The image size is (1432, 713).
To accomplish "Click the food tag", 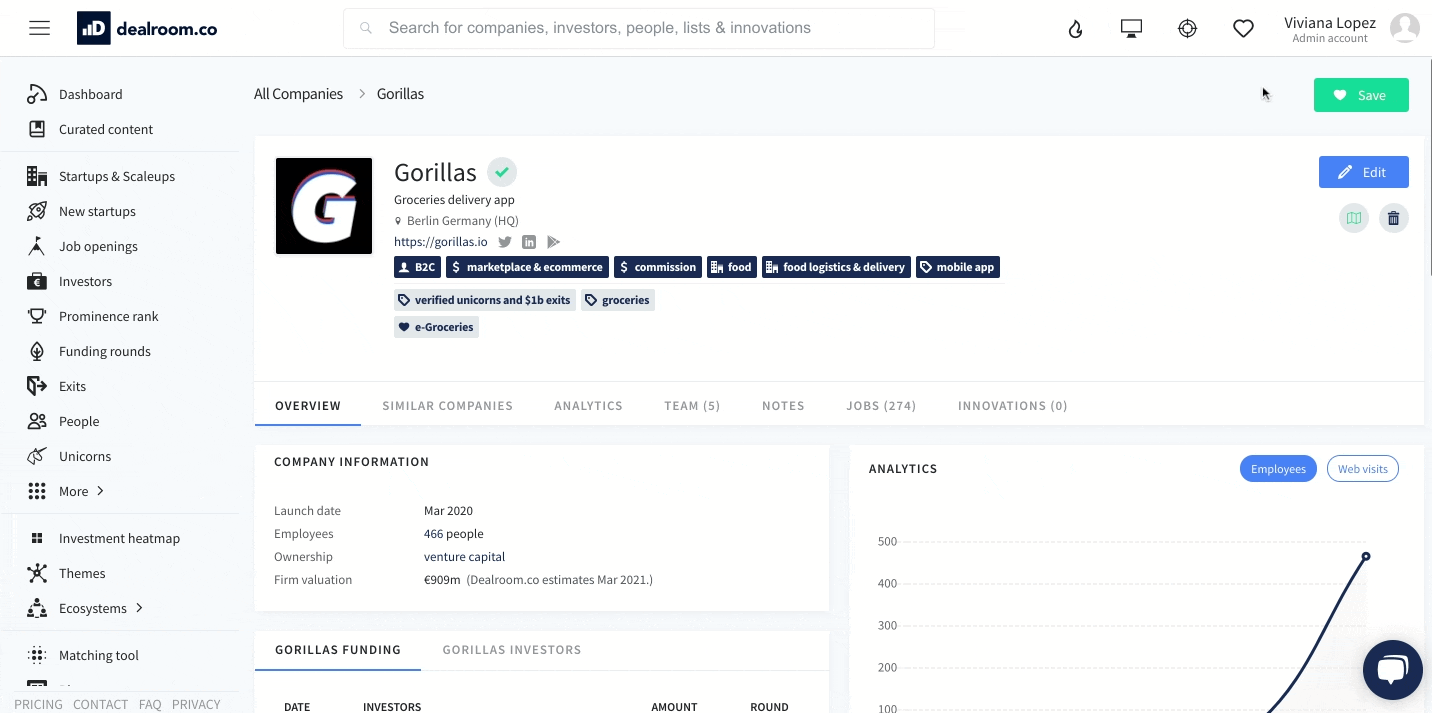I will pos(731,267).
